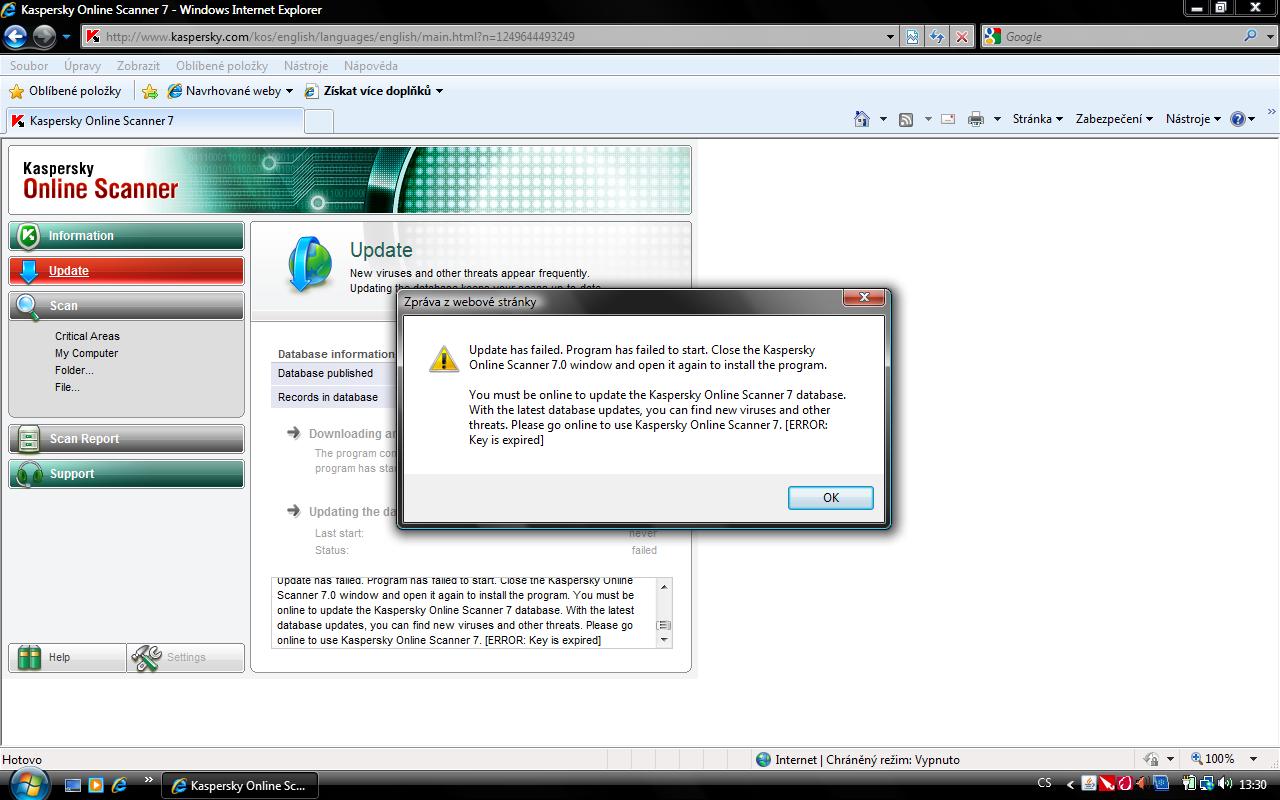Open the Soubor menu
The image size is (1280, 800).
click(29, 66)
